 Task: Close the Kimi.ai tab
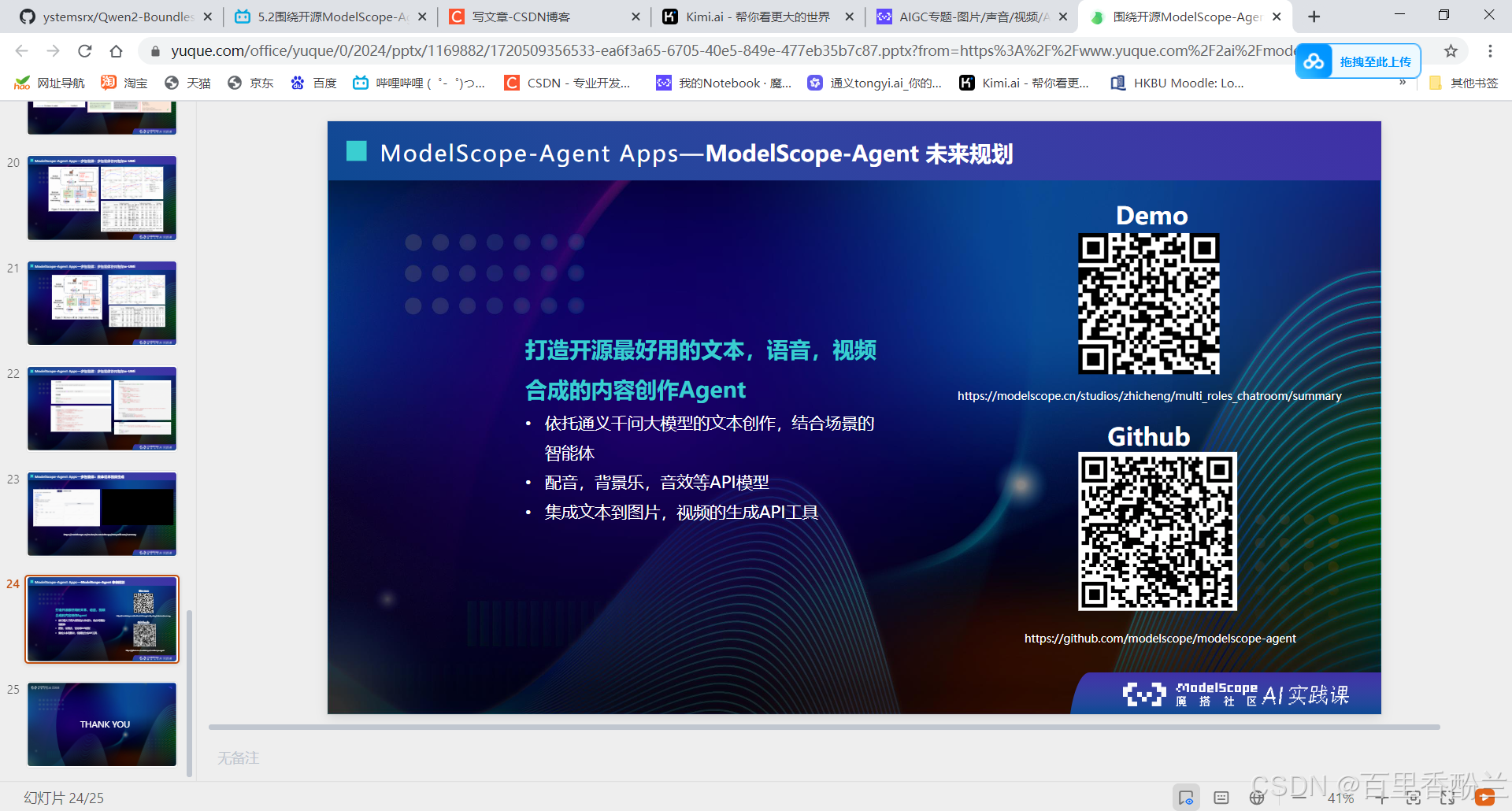coord(849,17)
